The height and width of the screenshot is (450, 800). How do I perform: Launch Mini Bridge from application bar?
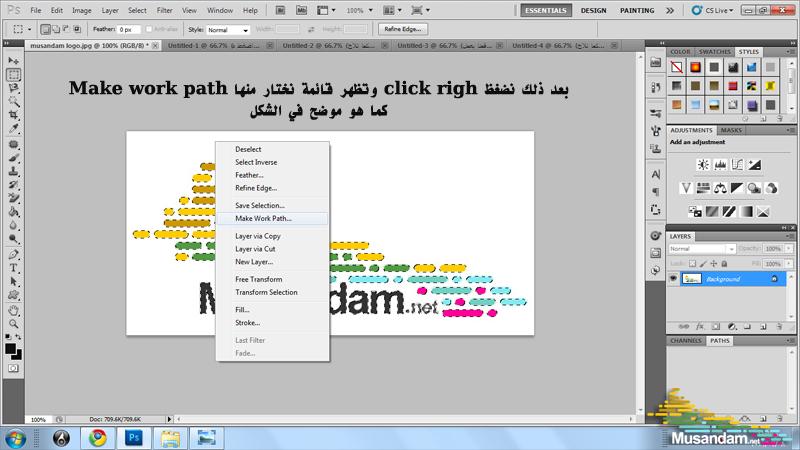302,10
